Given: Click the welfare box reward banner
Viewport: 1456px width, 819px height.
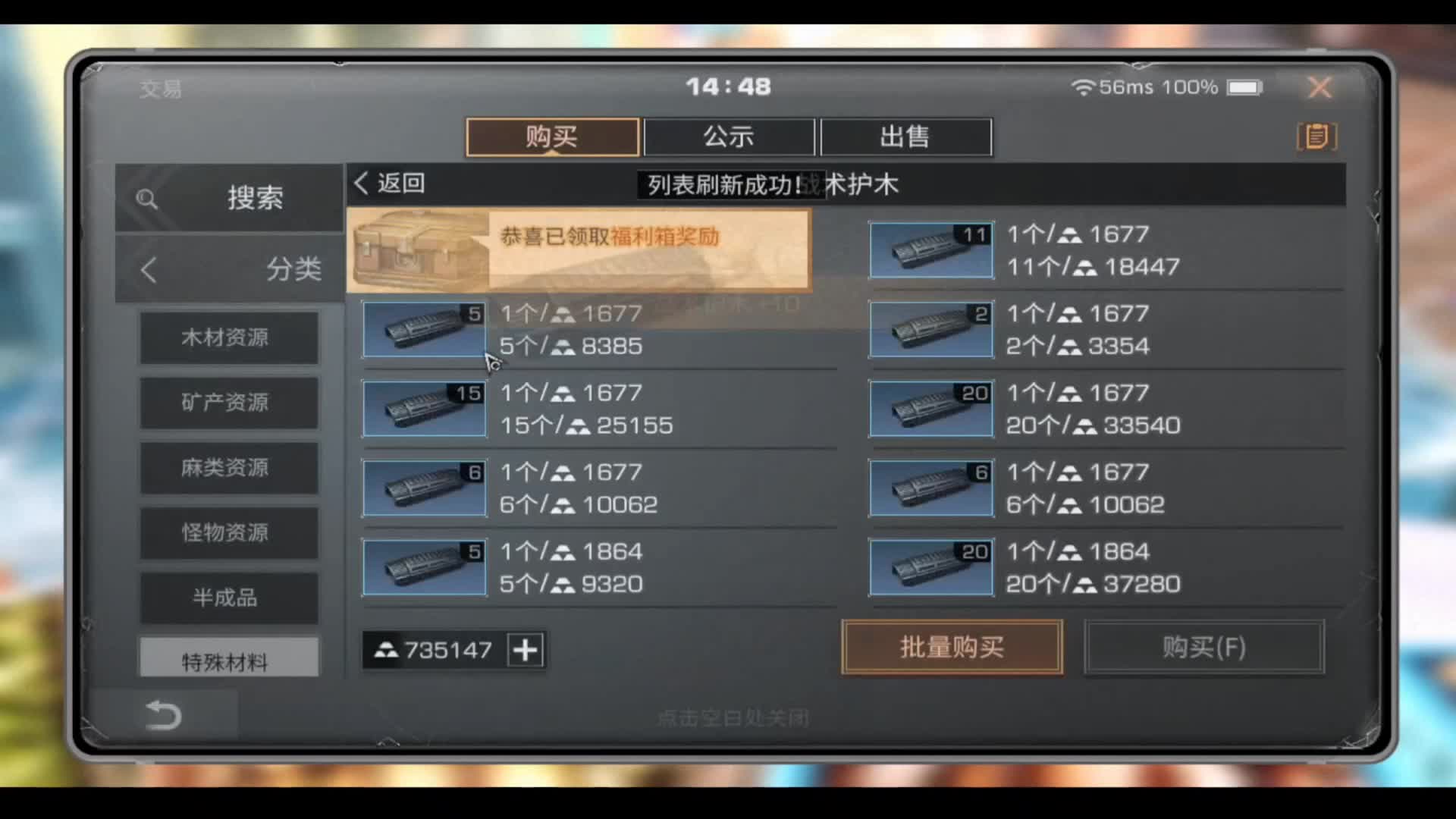Looking at the screenshot, I should point(579,250).
